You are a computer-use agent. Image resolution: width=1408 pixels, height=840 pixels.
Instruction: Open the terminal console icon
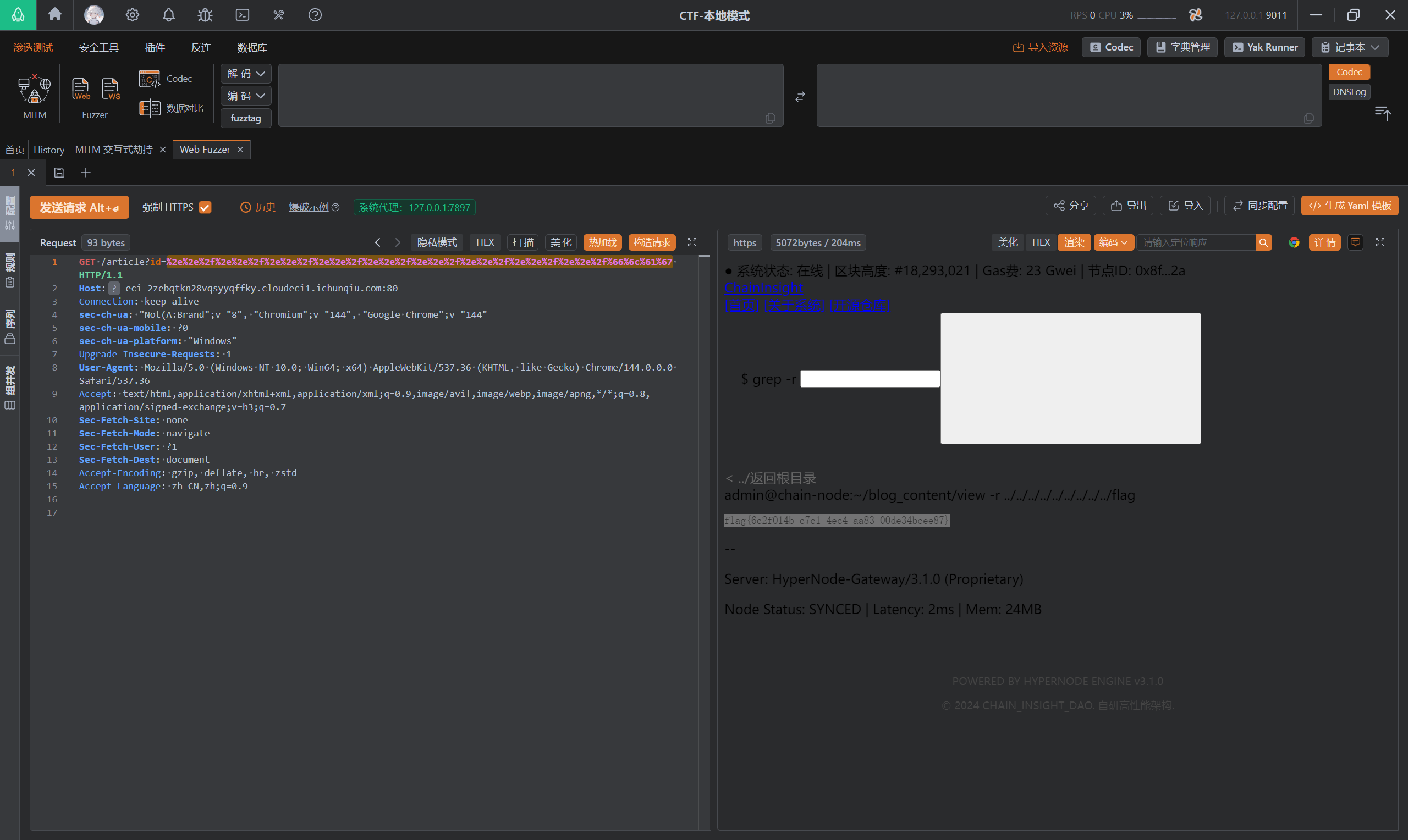[x=243, y=15]
